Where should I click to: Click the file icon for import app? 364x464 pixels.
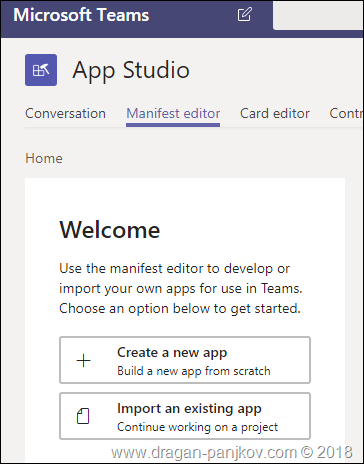pos(83,416)
